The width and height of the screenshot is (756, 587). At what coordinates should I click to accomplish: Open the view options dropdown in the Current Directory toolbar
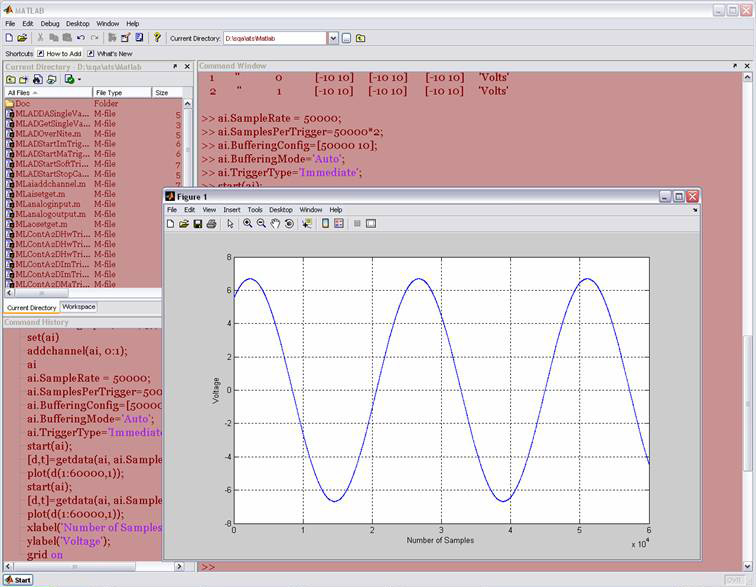(80, 80)
